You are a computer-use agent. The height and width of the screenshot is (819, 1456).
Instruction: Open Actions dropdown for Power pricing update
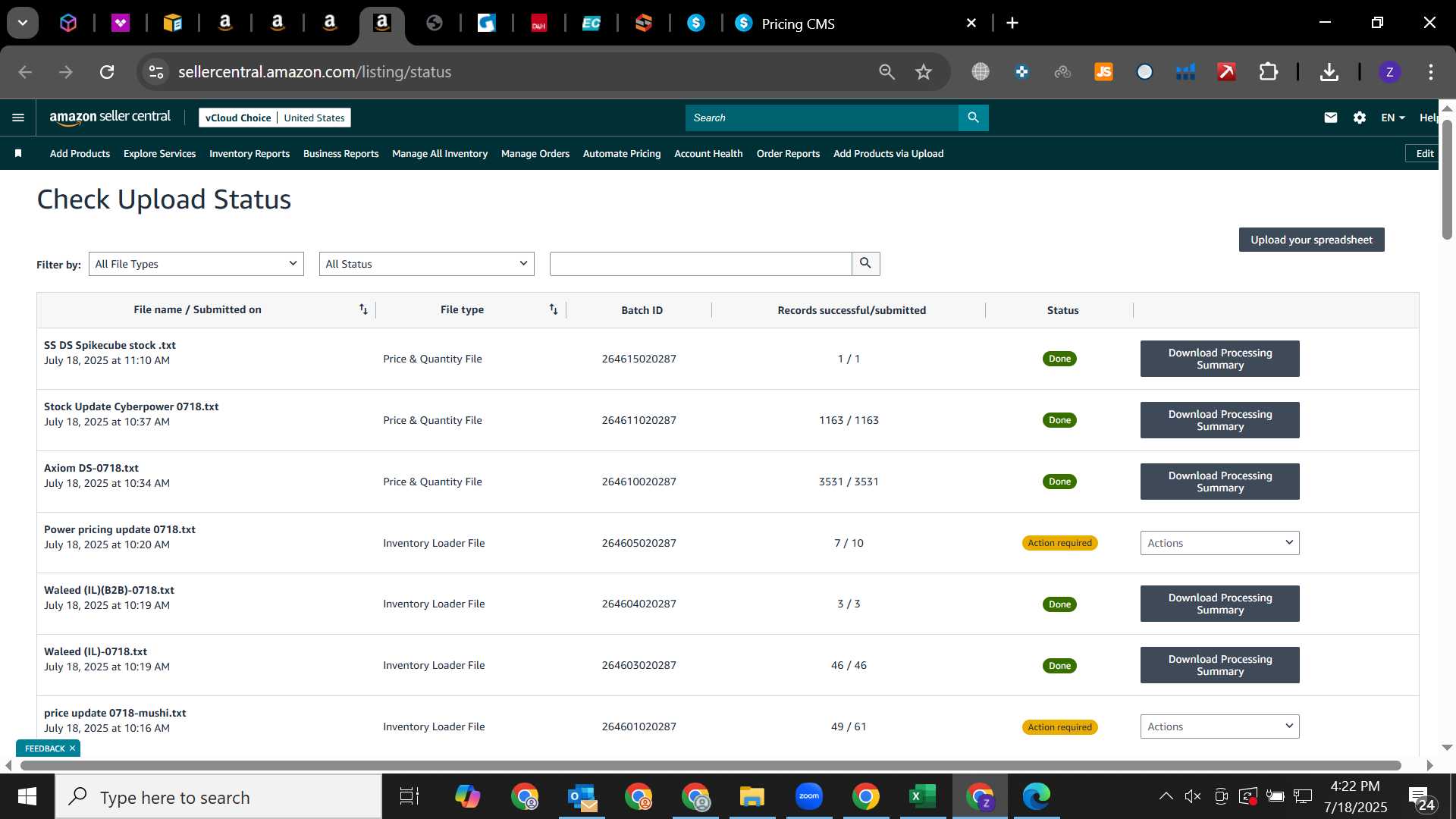click(x=1219, y=543)
